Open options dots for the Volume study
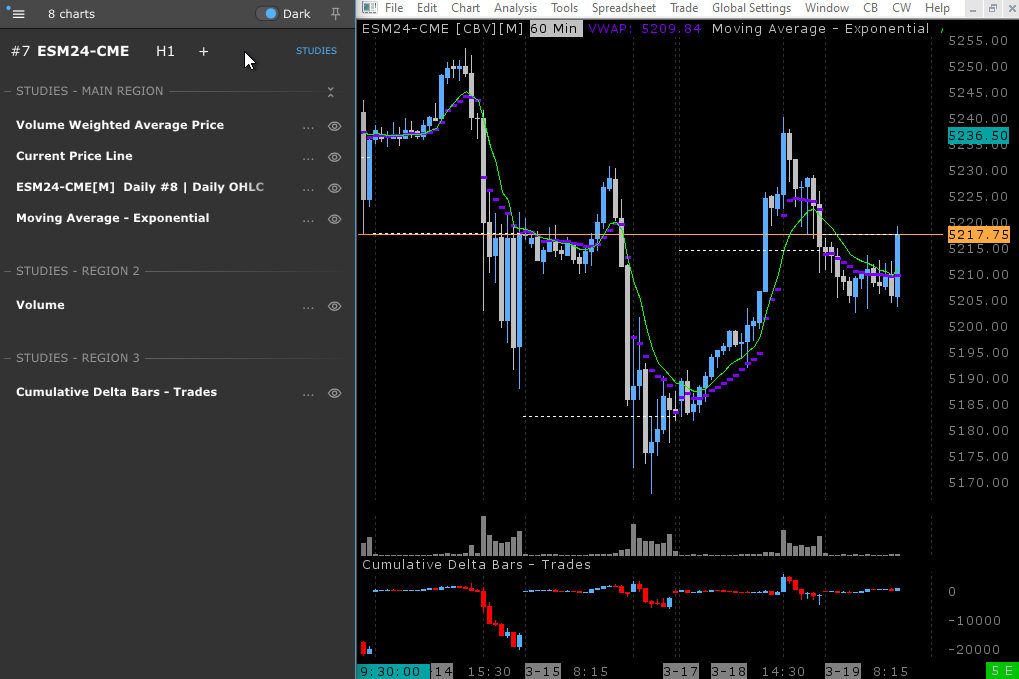 tap(308, 306)
